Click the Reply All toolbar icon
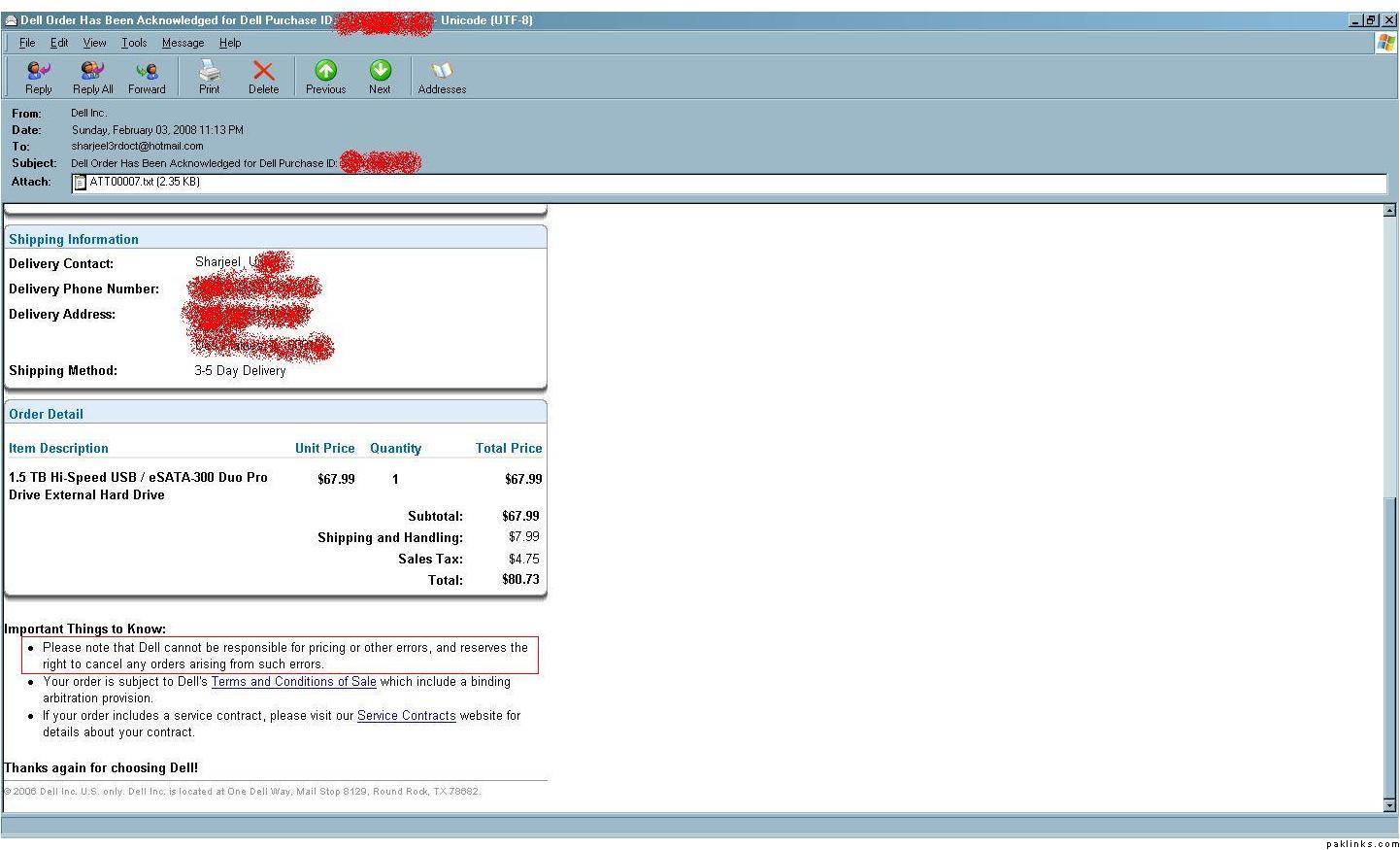The width and height of the screenshot is (1400, 850). click(92, 77)
